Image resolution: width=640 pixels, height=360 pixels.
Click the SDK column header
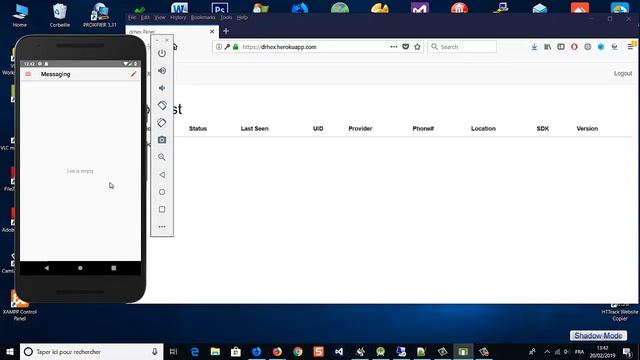pyautogui.click(x=543, y=129)
